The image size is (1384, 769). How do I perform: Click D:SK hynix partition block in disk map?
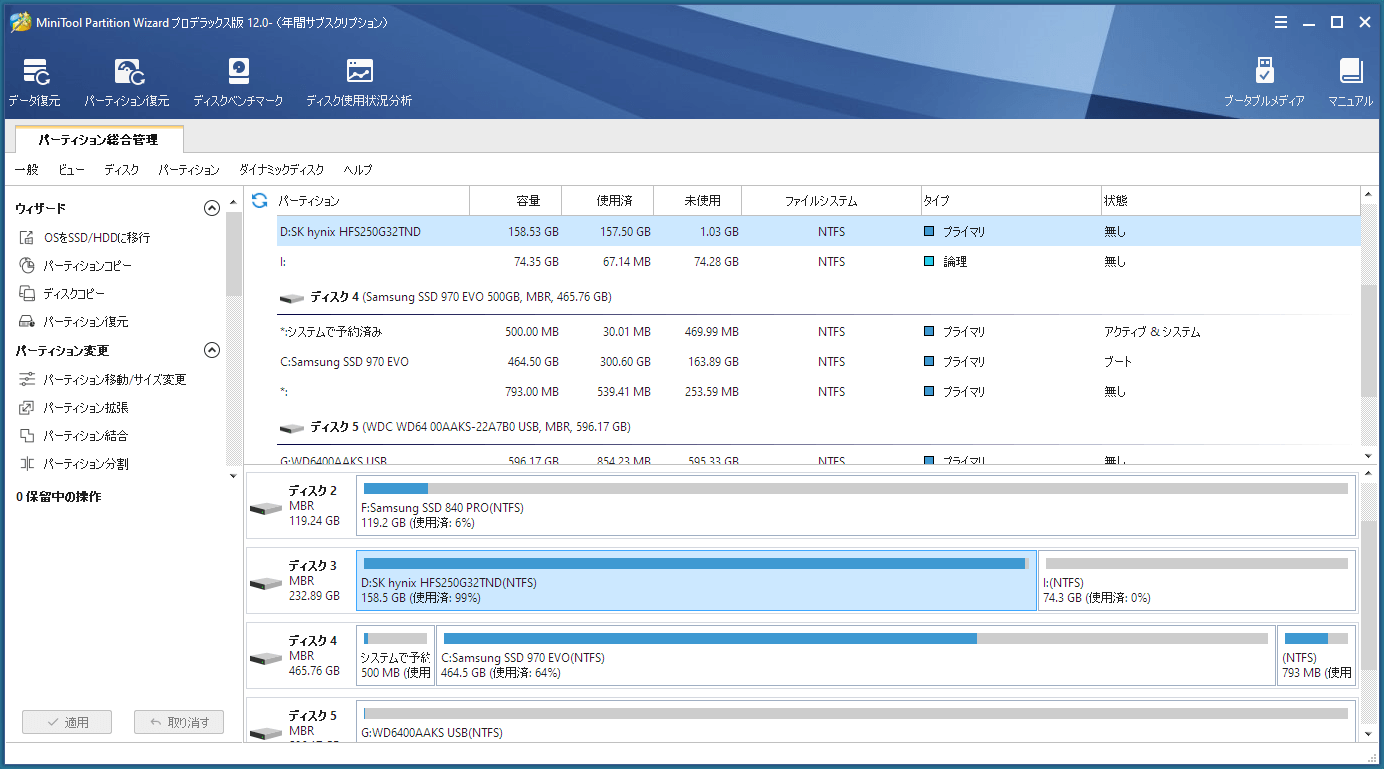click(696, 580)
